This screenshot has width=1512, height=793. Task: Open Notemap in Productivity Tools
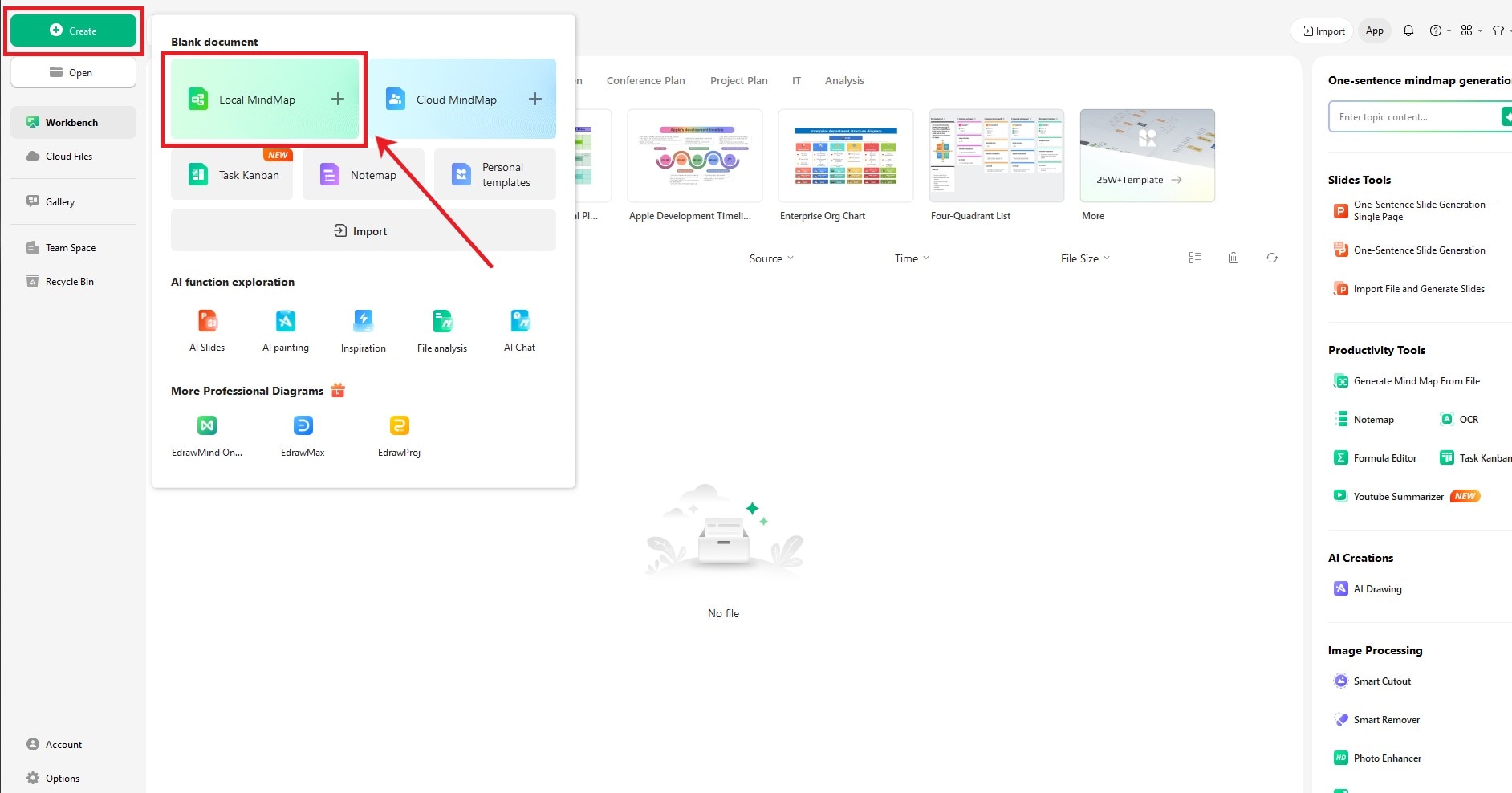coord(1364,419)
